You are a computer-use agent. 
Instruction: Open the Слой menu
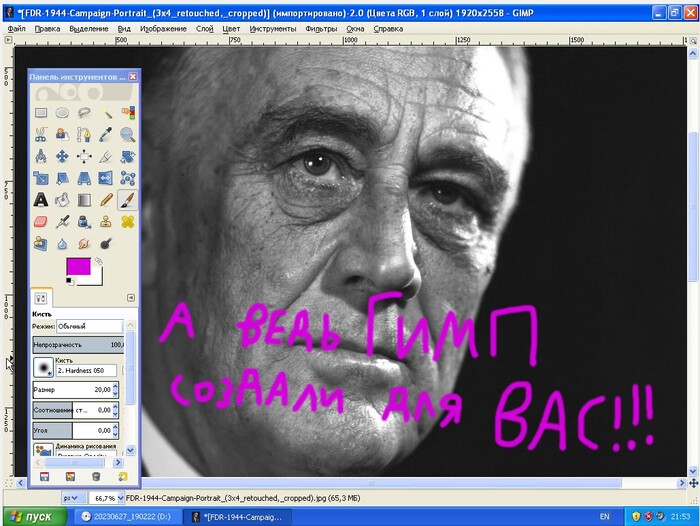click(x=205, y=29)
